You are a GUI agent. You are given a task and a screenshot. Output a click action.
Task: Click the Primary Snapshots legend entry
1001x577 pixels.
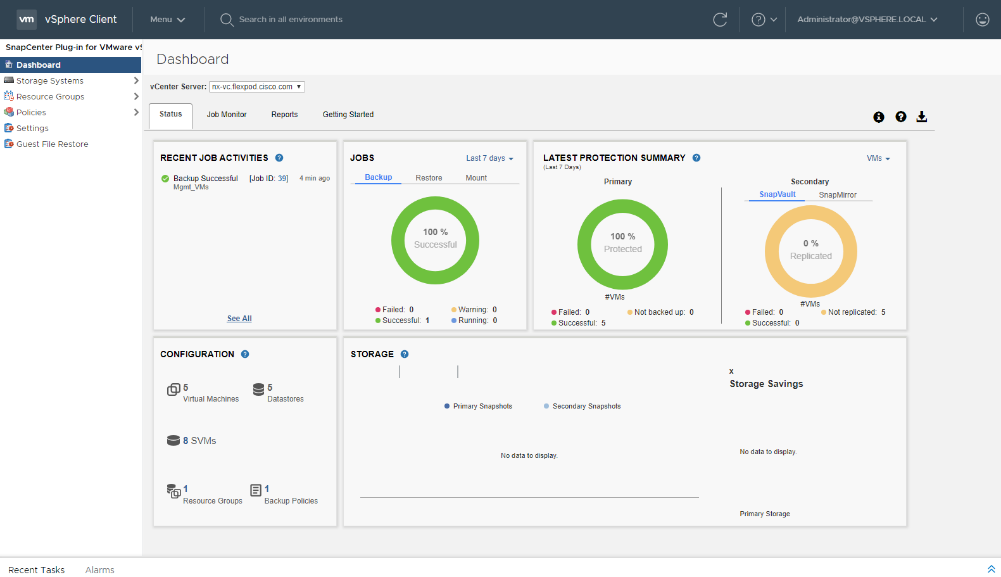[x=478, y=407]
